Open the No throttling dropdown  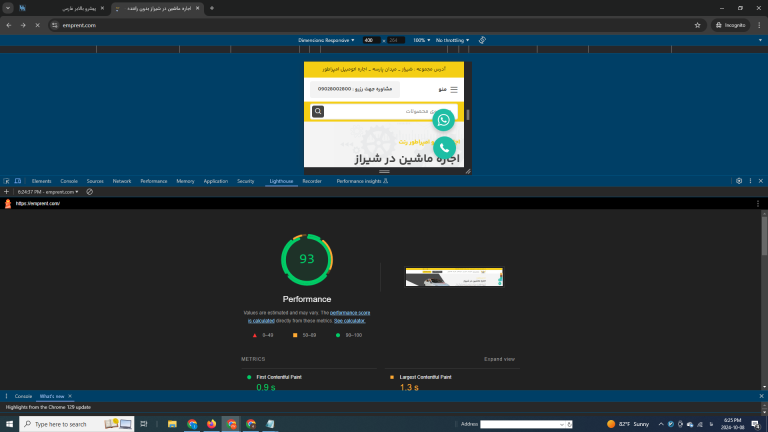452,40
